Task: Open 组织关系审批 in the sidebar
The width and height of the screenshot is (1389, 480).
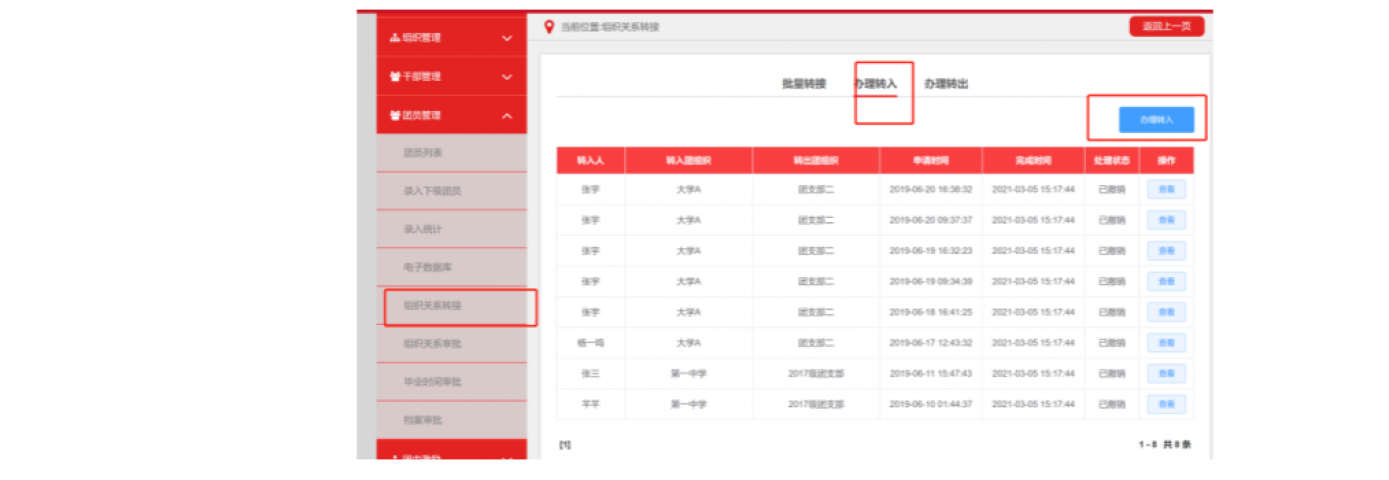Action: 432,344
